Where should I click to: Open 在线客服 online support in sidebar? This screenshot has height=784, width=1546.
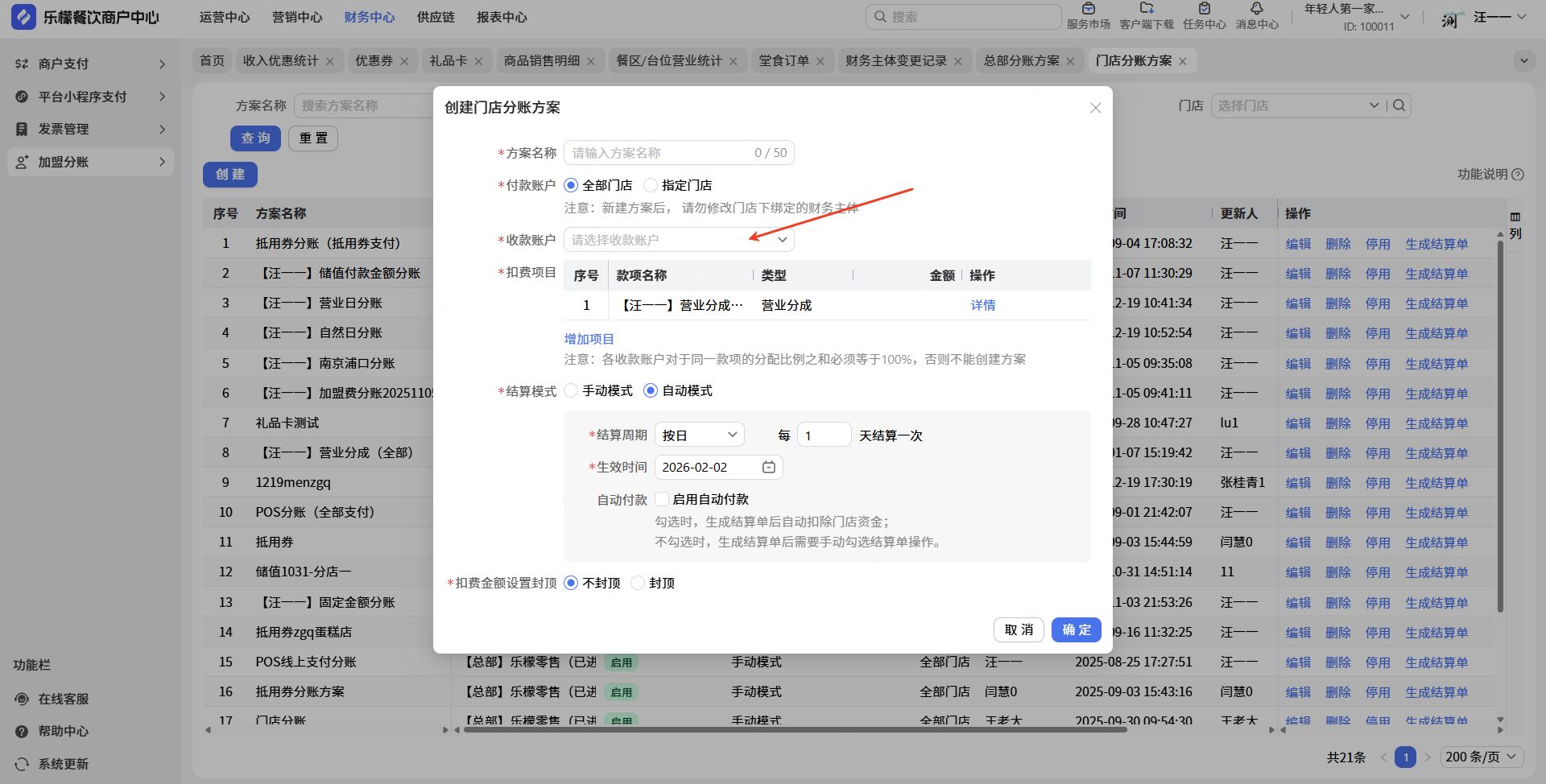63,699
